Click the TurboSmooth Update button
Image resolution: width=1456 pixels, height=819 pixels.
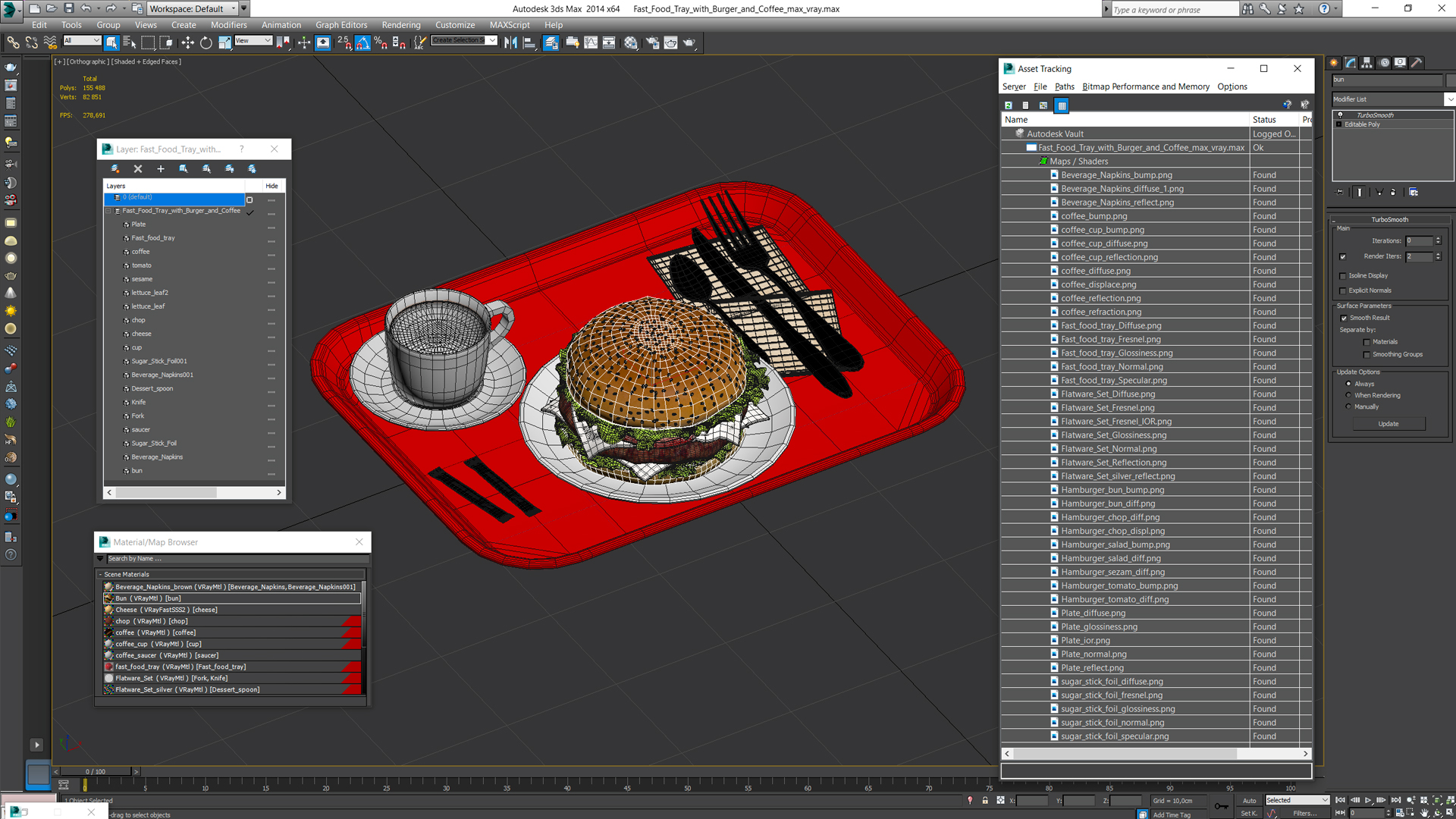[1389, 424]
